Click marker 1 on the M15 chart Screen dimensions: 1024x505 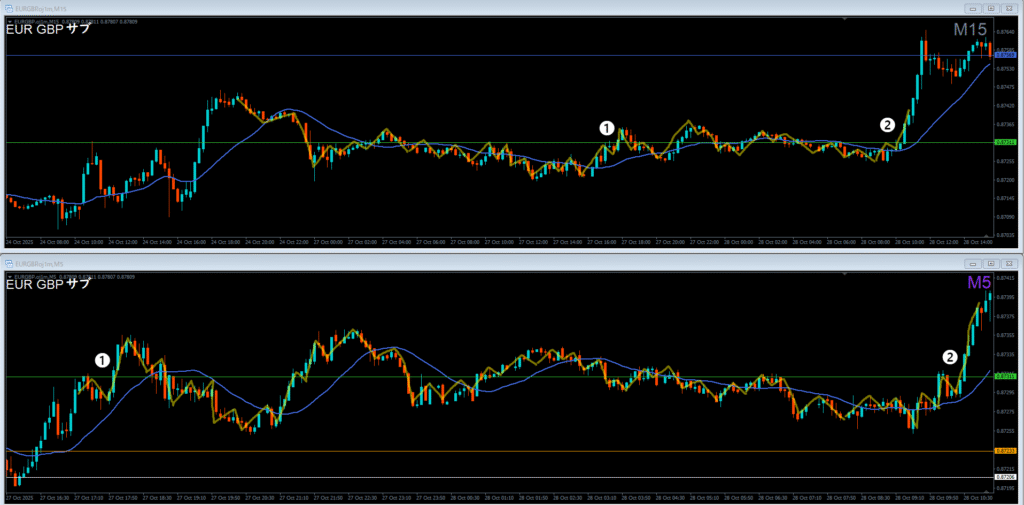(x=605, y=128)
